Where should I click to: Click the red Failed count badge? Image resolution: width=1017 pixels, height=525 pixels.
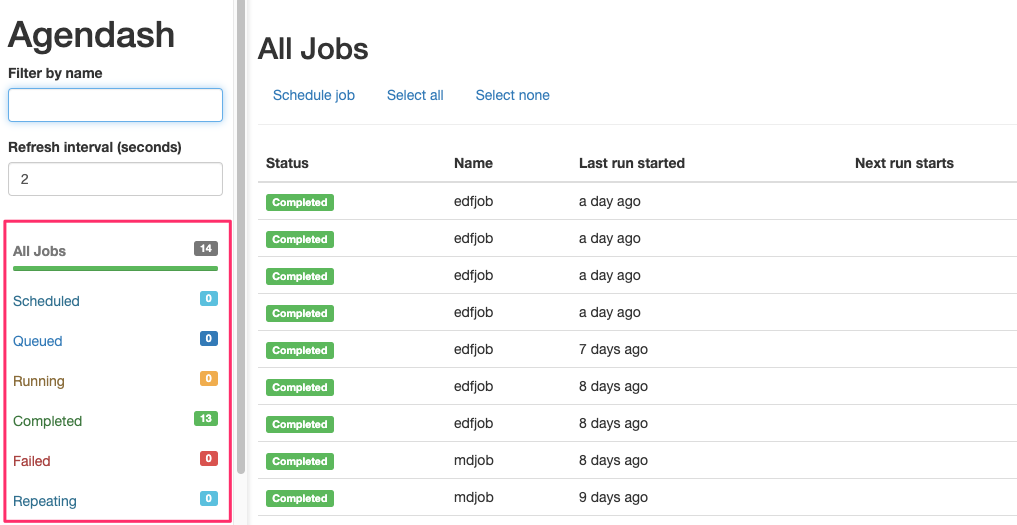coord(208,459)
